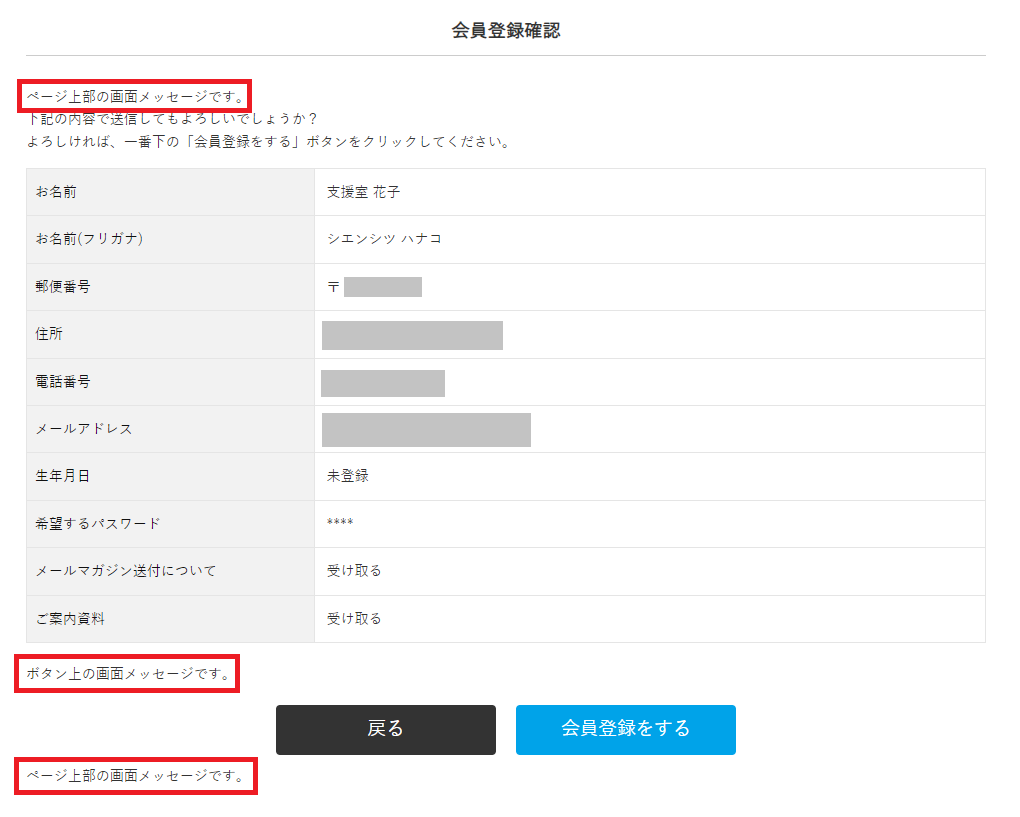Image resolution: width=1020 pixels, height=817 pixels.
Task: Click the 戻る button
Action: pyautogui.click(x=385, y=729)
